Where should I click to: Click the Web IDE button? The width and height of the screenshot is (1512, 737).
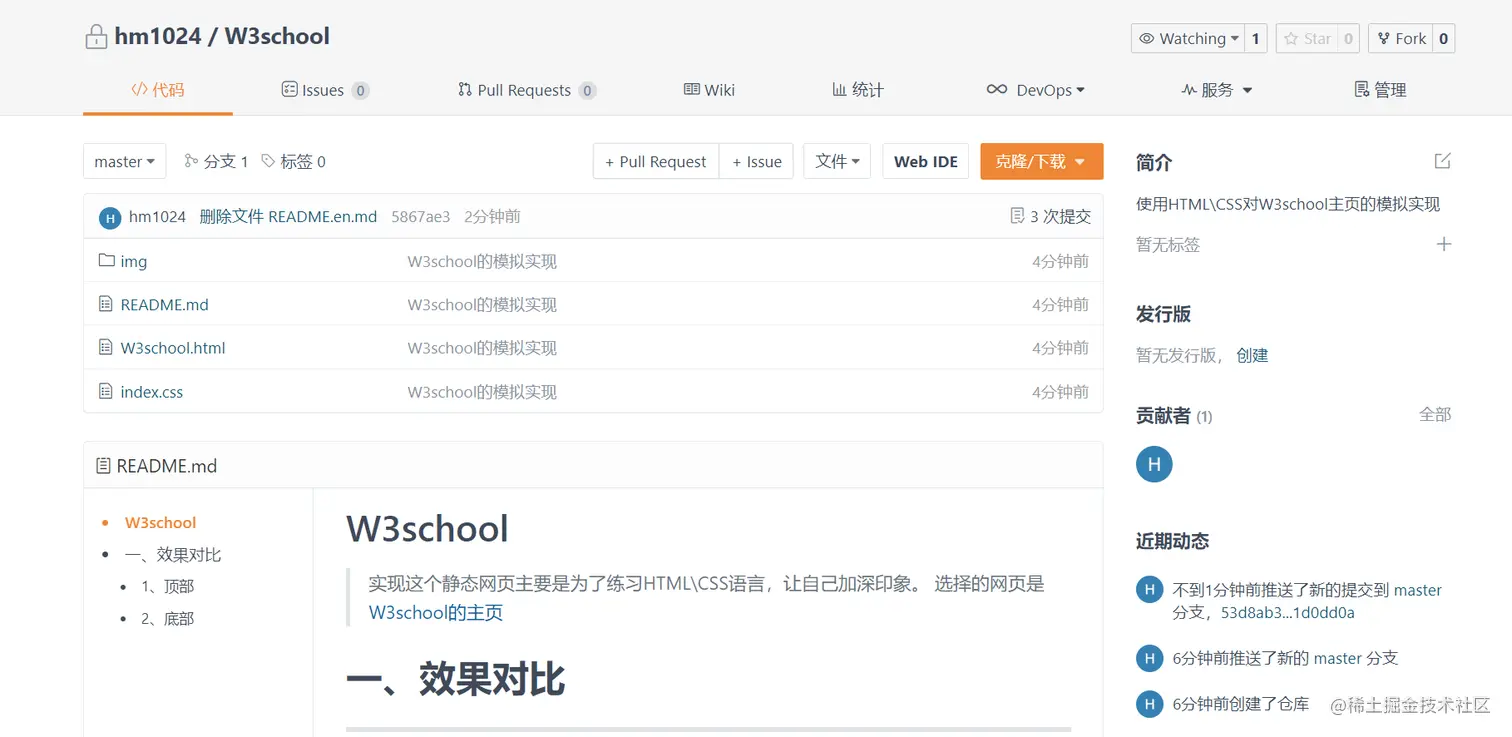pos(925,161)
